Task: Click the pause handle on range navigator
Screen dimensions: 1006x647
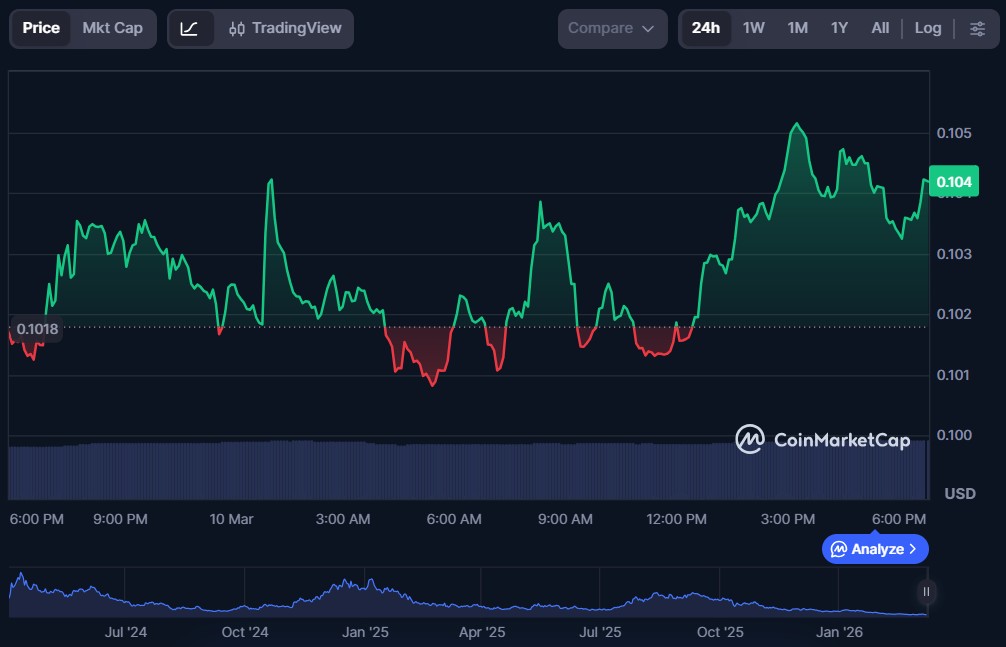Action: [926, 592]
